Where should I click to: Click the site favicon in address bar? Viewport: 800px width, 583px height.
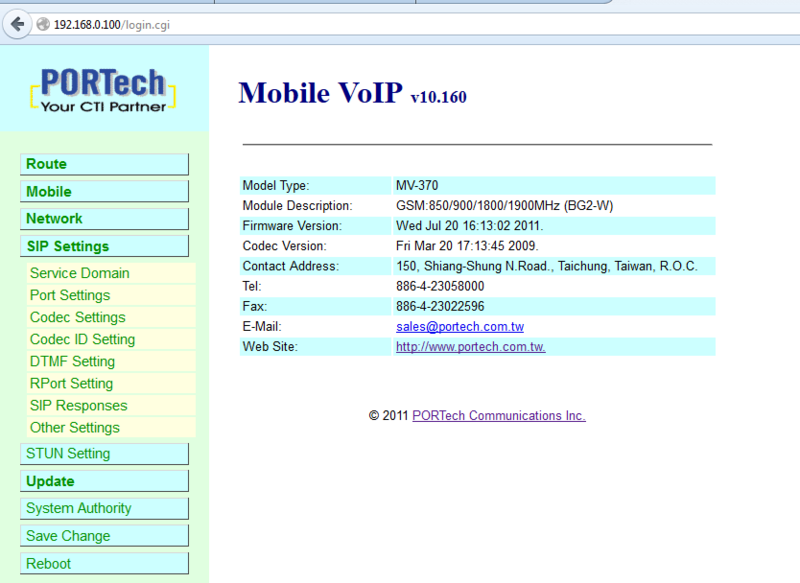click(41, 24)
